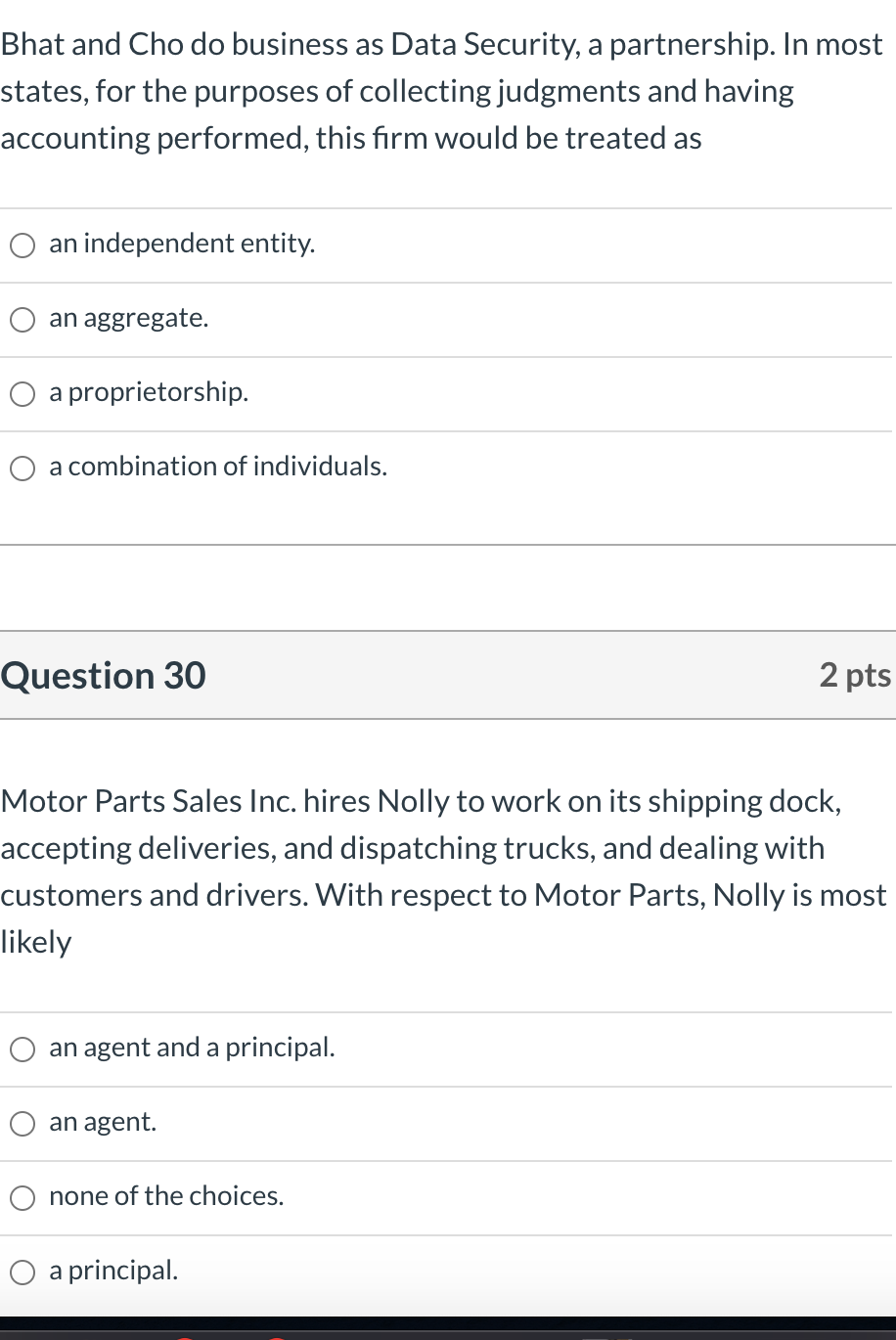
Task: Pick the 'a principal.' radio button
Action: (x=22, y=1273)
